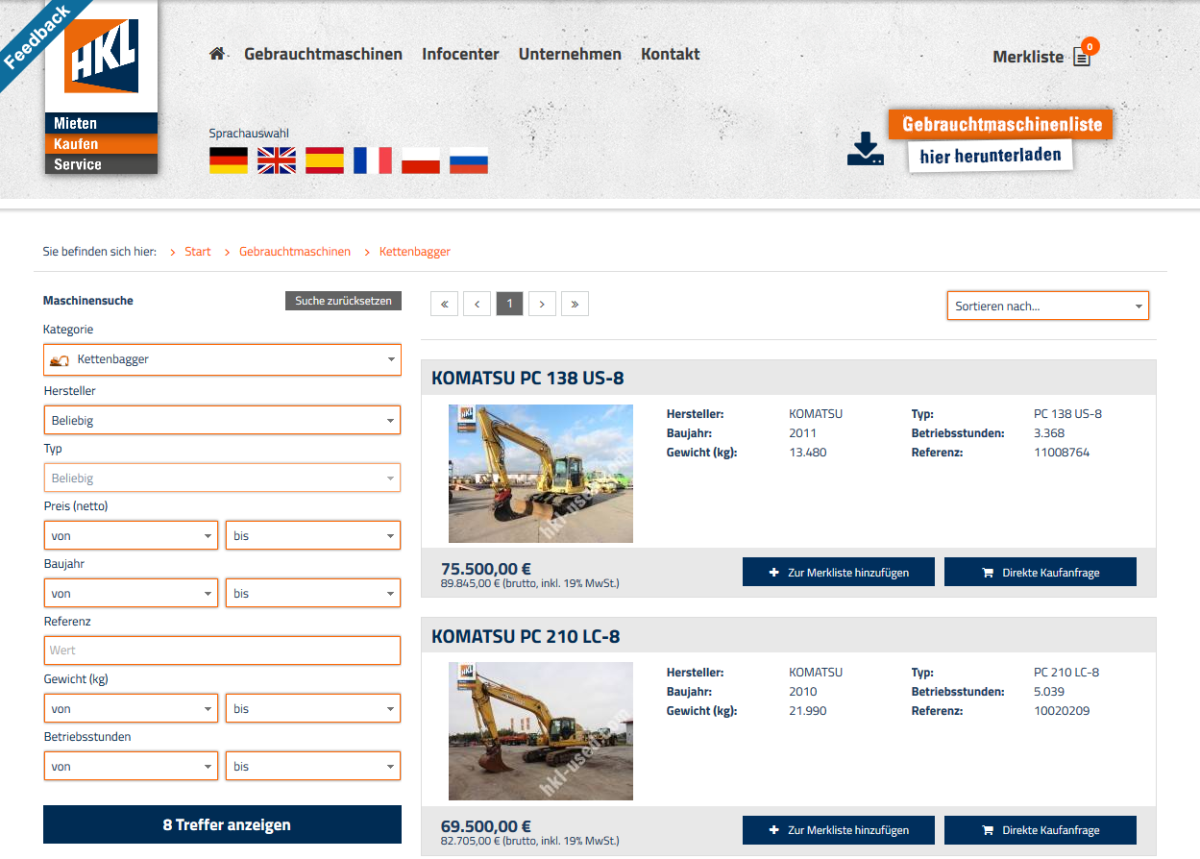Viewport: 1200px width, 859px height.
Task: Click Kettenbagger breadcrumb
Action: pyautogui.click(x=415, y=252)
